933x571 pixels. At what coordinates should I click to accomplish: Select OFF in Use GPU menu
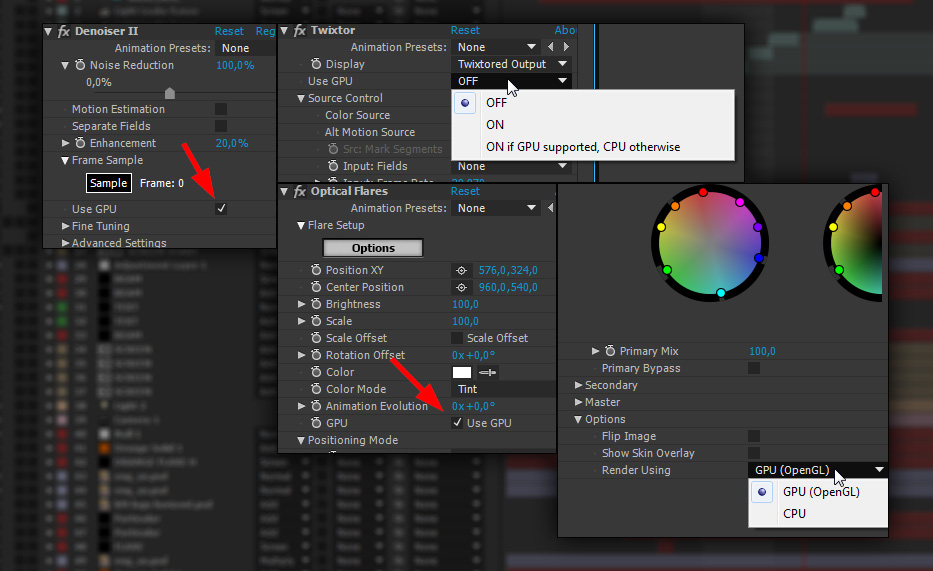pyautogui.click(x=593, y=103)
